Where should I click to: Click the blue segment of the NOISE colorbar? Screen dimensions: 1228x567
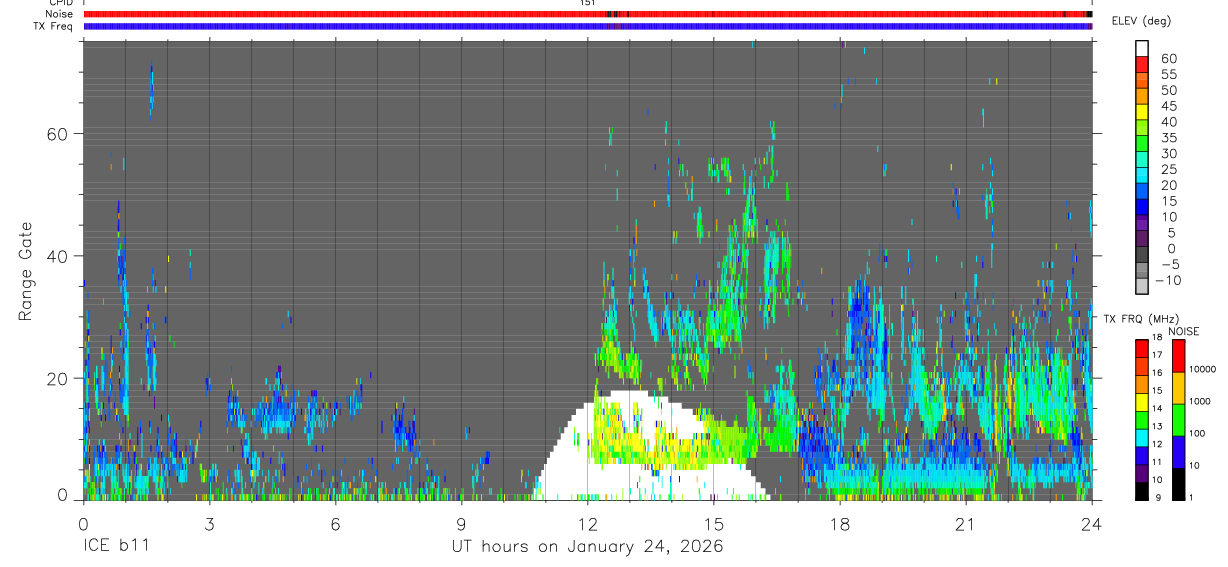[1178, 452]
